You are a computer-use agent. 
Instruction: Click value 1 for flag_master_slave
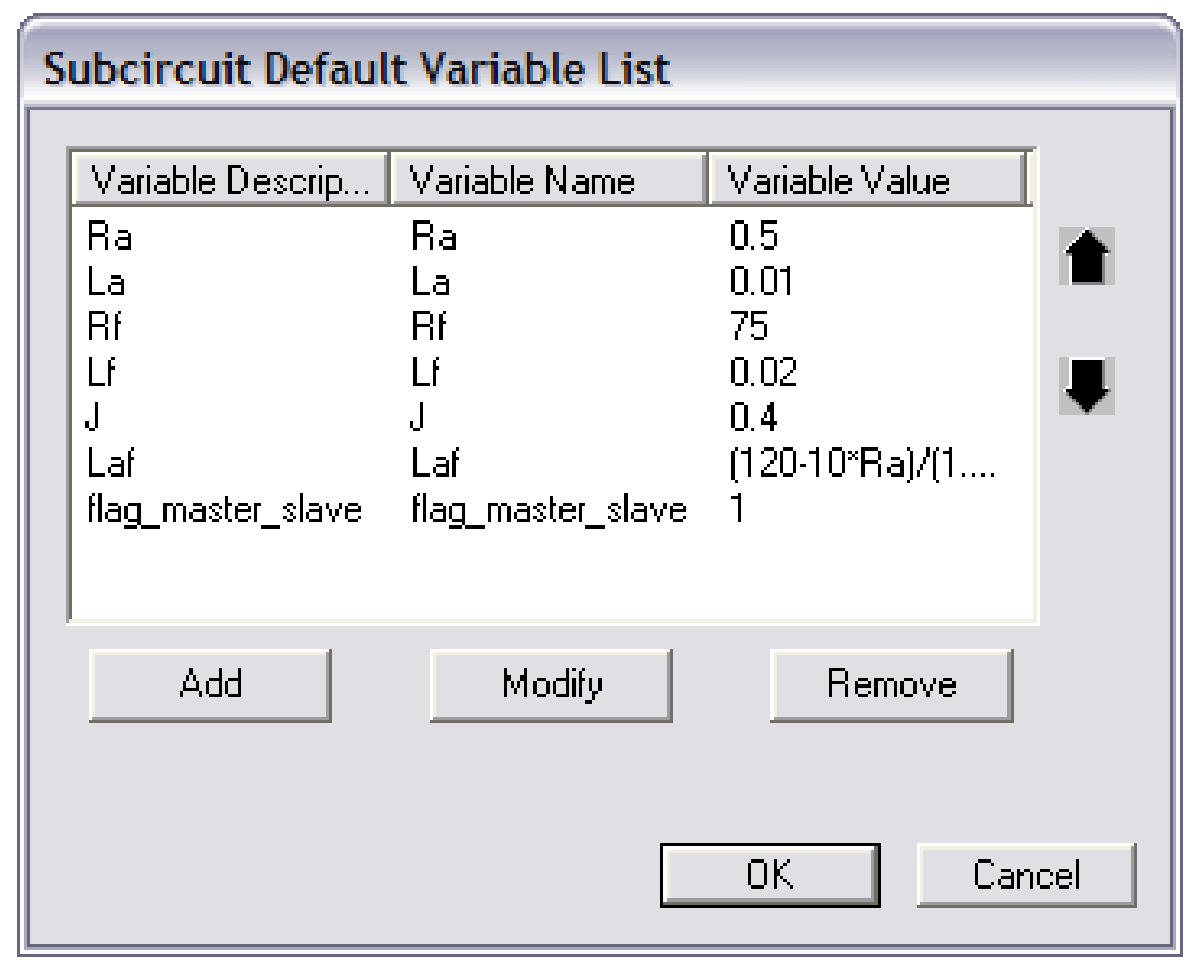point(737,507)
